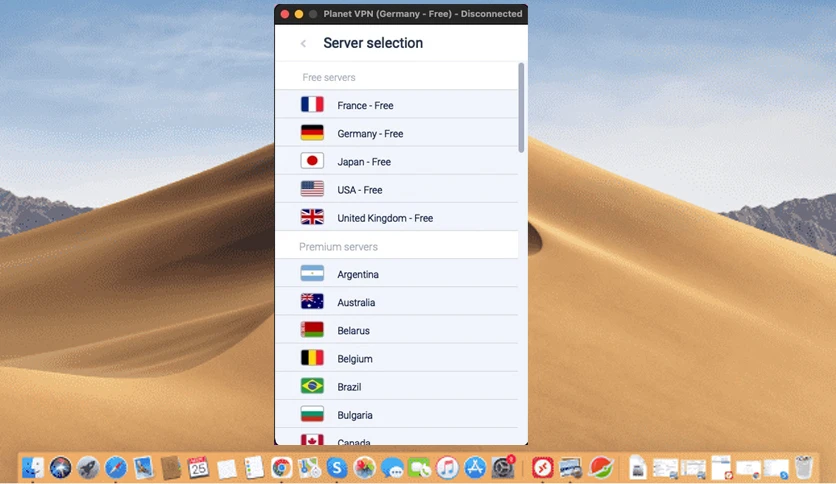
Task: Open the Mail stamp icon in dock
Action: pyautogui.click(x=143, y=468)
